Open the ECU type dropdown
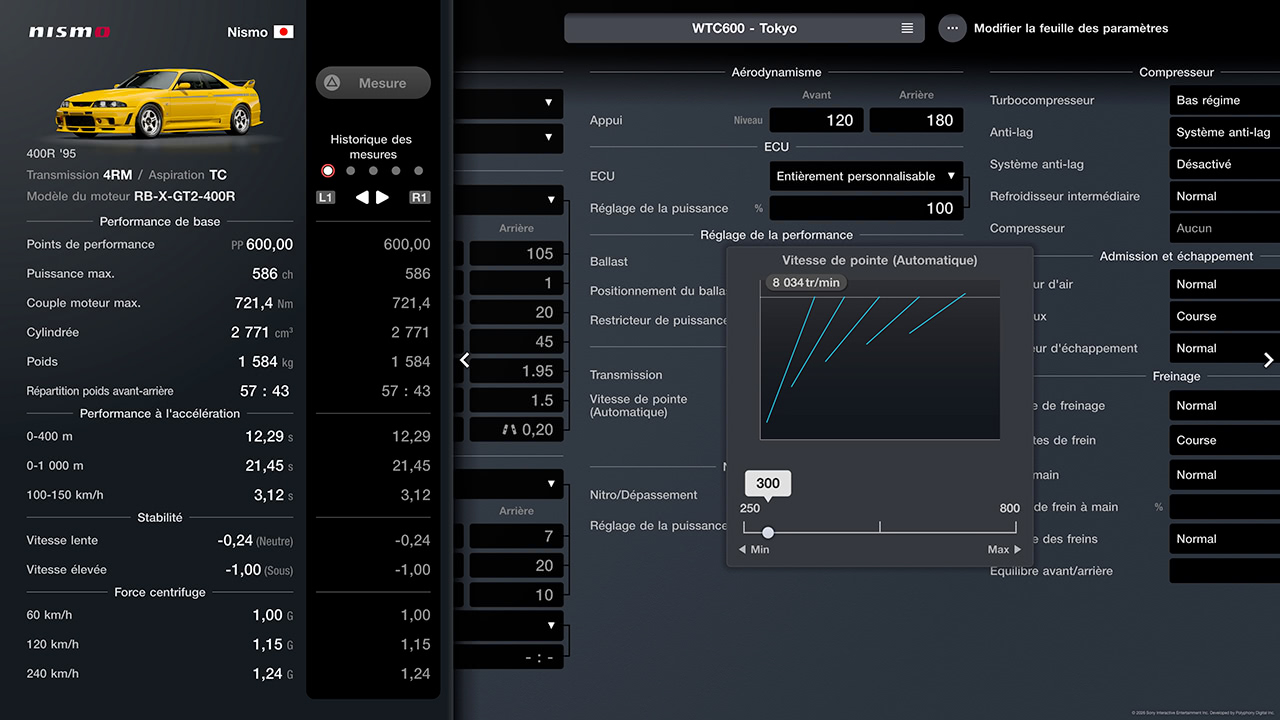The height and width of the screenshot is (720, 1280). pos(866,176)
